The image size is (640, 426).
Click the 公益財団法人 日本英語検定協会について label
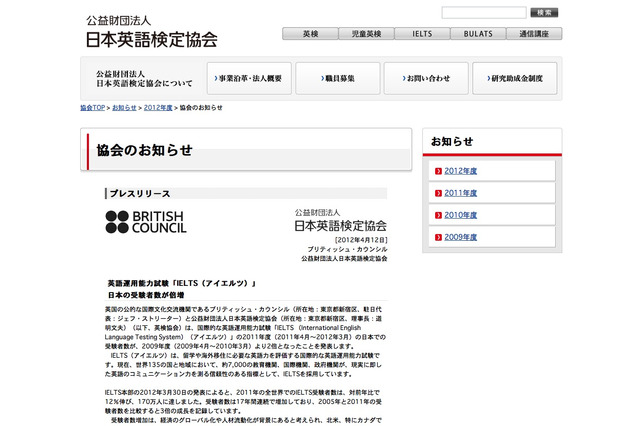tap(144, 79)
